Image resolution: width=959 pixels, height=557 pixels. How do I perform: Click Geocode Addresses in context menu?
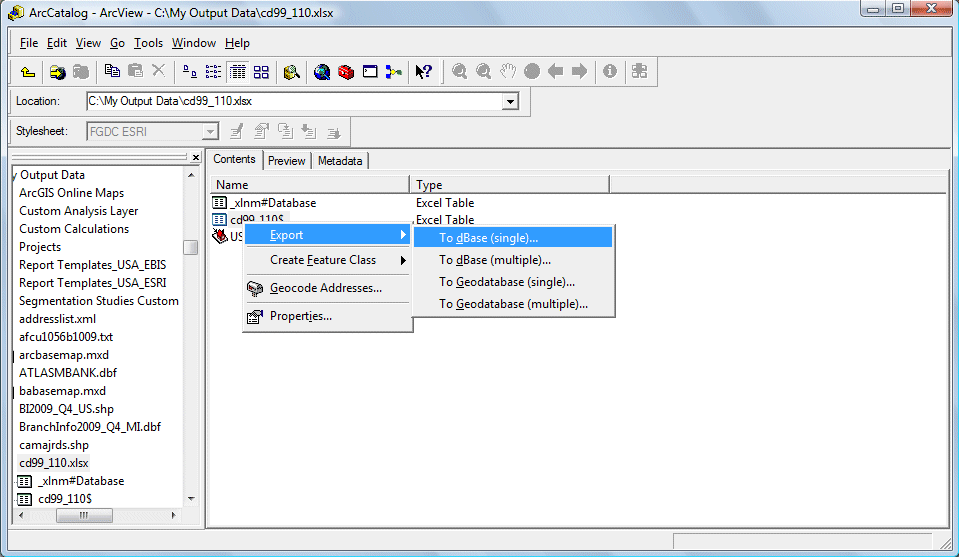click(x=327, y=288)
